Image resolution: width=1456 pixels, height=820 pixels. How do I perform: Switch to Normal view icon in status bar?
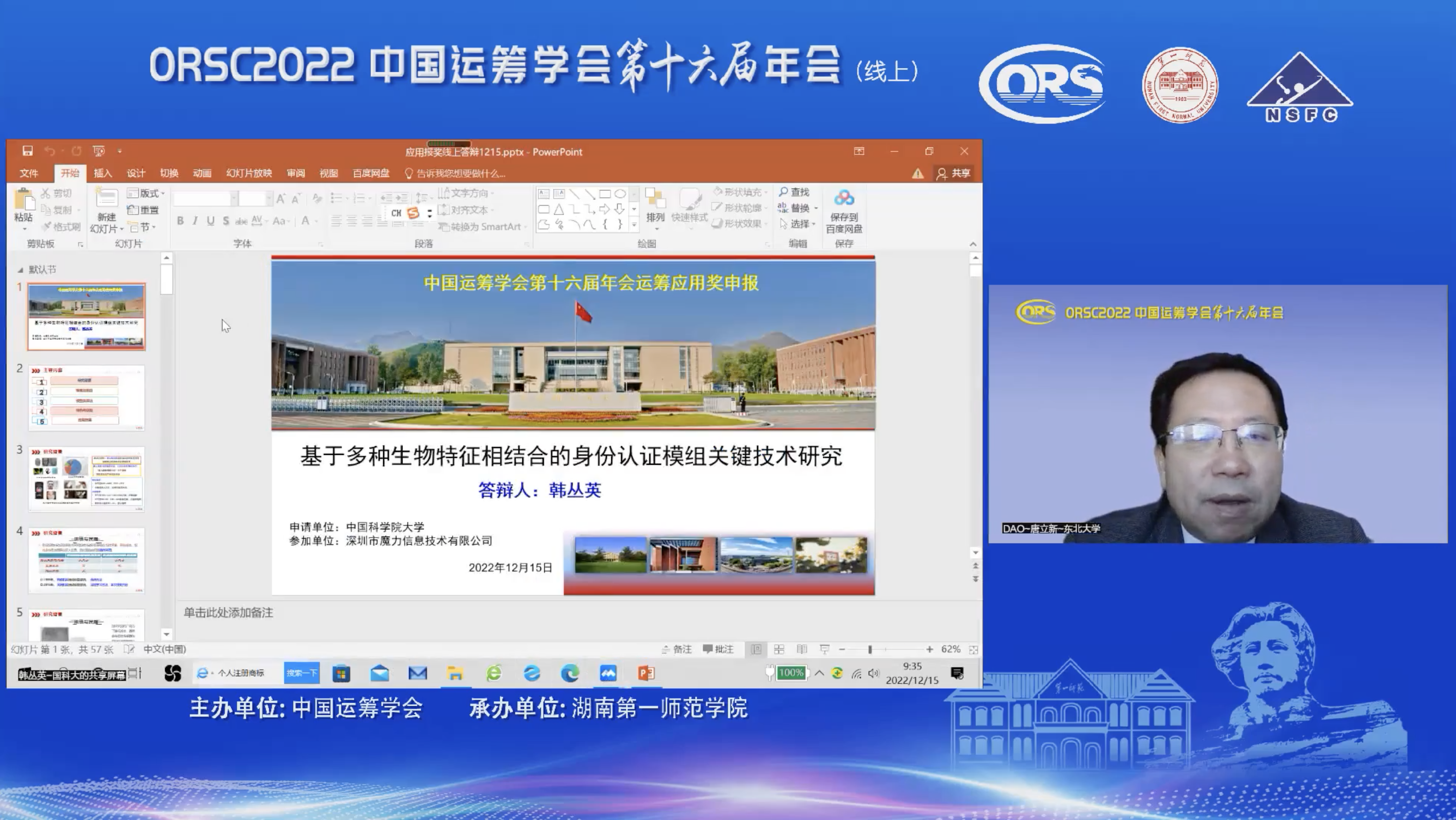[x=756, y=649]
